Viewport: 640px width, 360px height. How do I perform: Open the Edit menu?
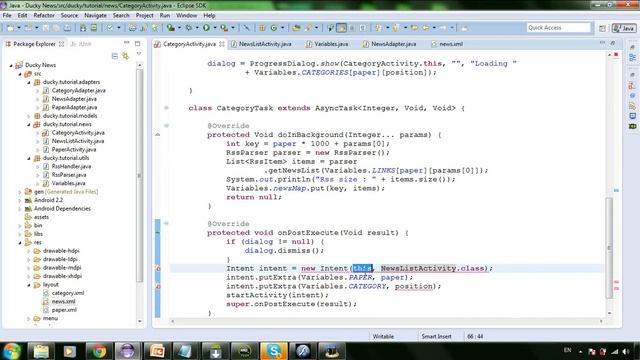22,16
